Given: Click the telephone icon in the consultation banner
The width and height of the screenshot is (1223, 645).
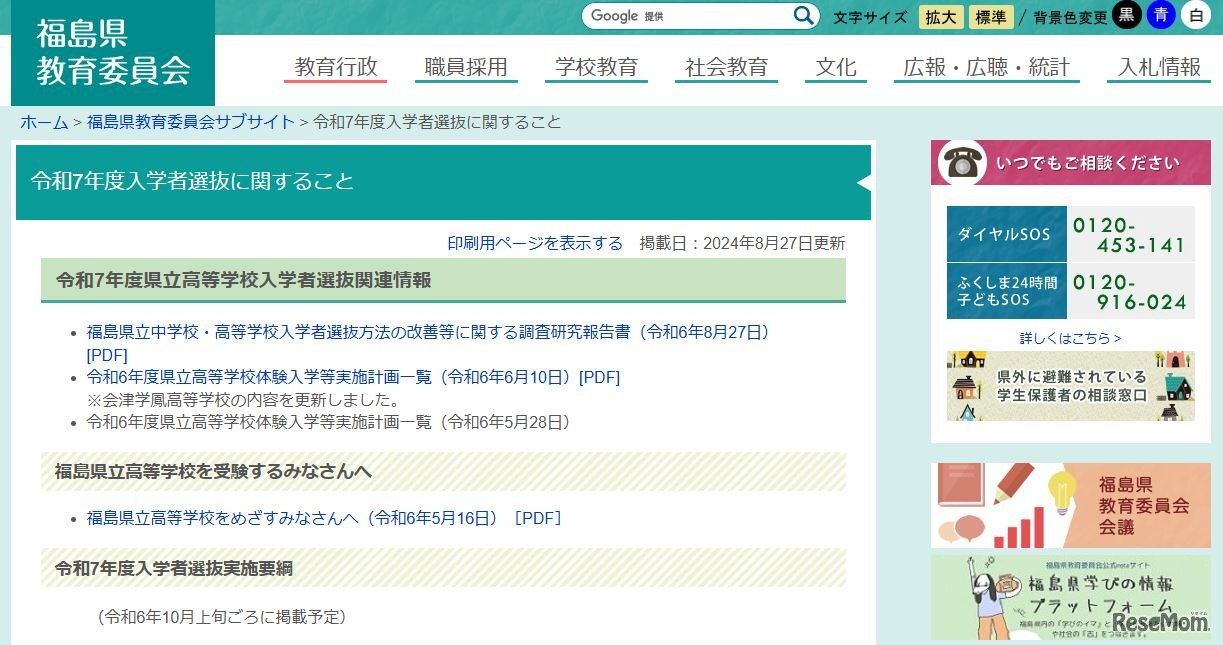Looking at the screenshot, I should pos(961,162).
